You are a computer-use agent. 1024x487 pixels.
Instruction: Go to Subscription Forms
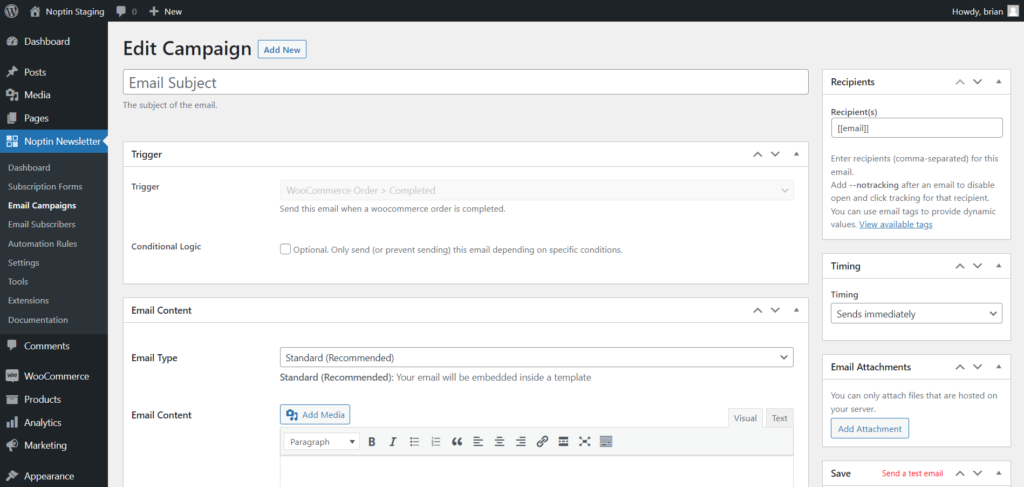(45, 187)
